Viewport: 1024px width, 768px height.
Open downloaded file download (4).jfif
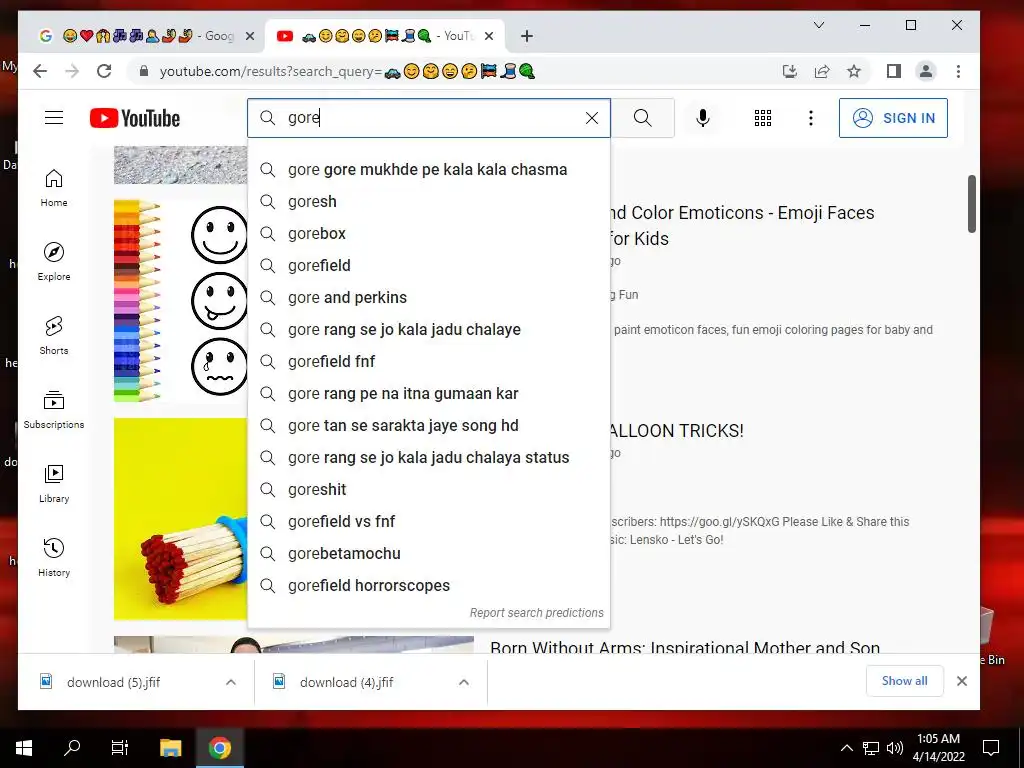tap(346, 682)
